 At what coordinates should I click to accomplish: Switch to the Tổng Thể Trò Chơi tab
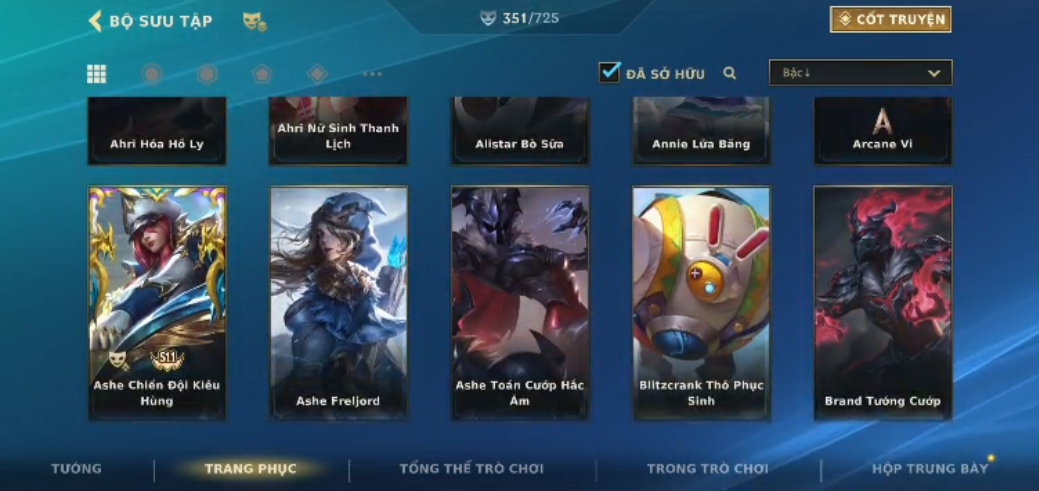click(471, 468)
